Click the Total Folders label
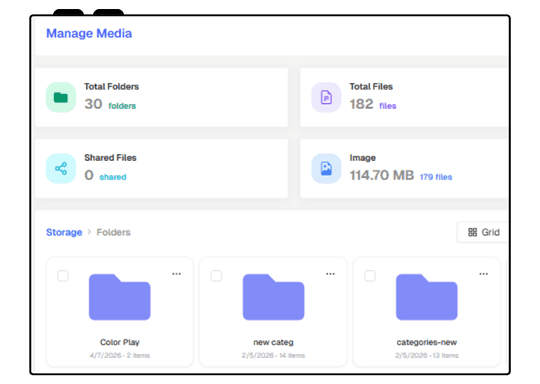 [x=112, y=86]
